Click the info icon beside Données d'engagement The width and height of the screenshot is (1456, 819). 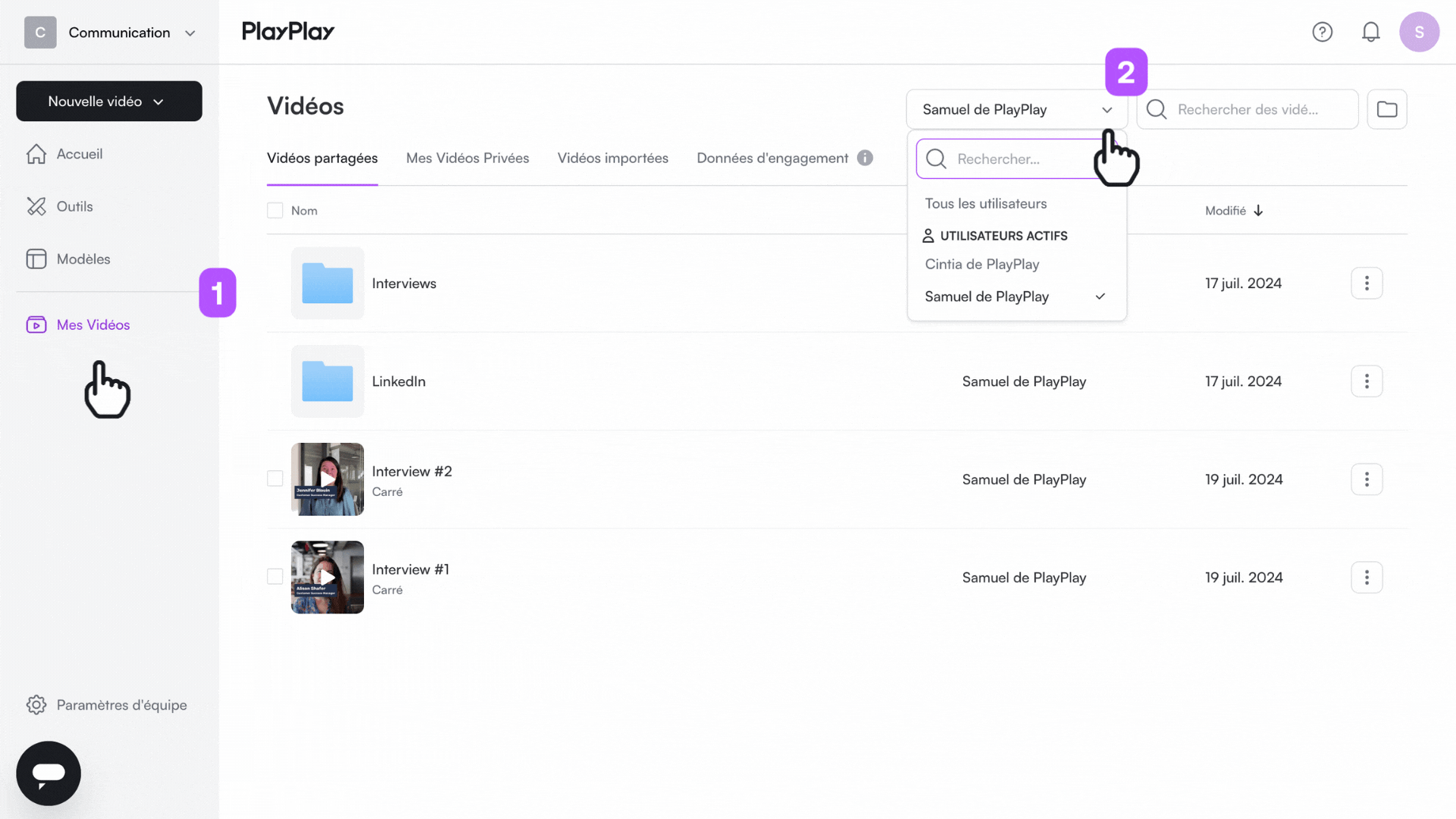pyautogui.click(x=865, y=158)
